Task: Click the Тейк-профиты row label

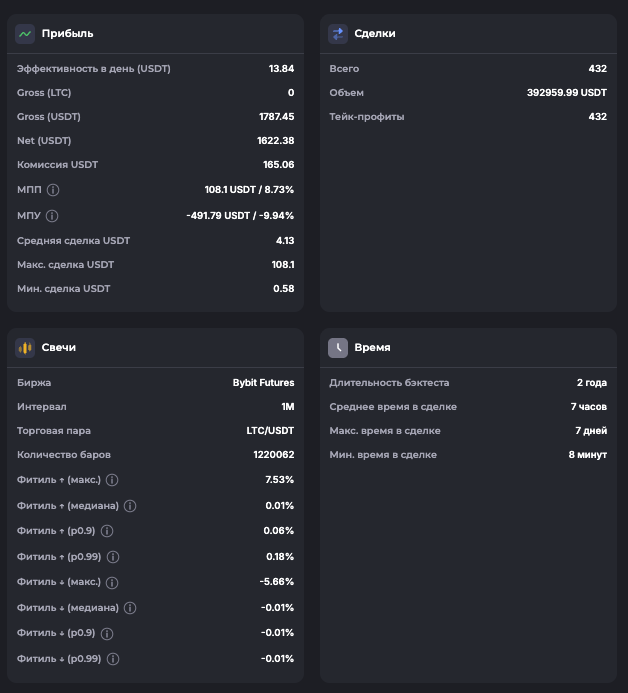Action: 367,117
